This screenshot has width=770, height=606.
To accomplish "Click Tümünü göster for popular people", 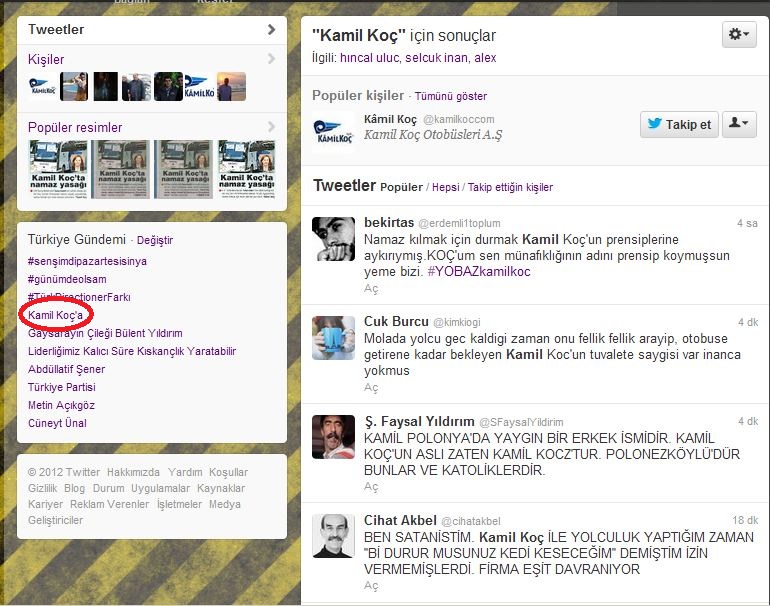I will [451, 96].
